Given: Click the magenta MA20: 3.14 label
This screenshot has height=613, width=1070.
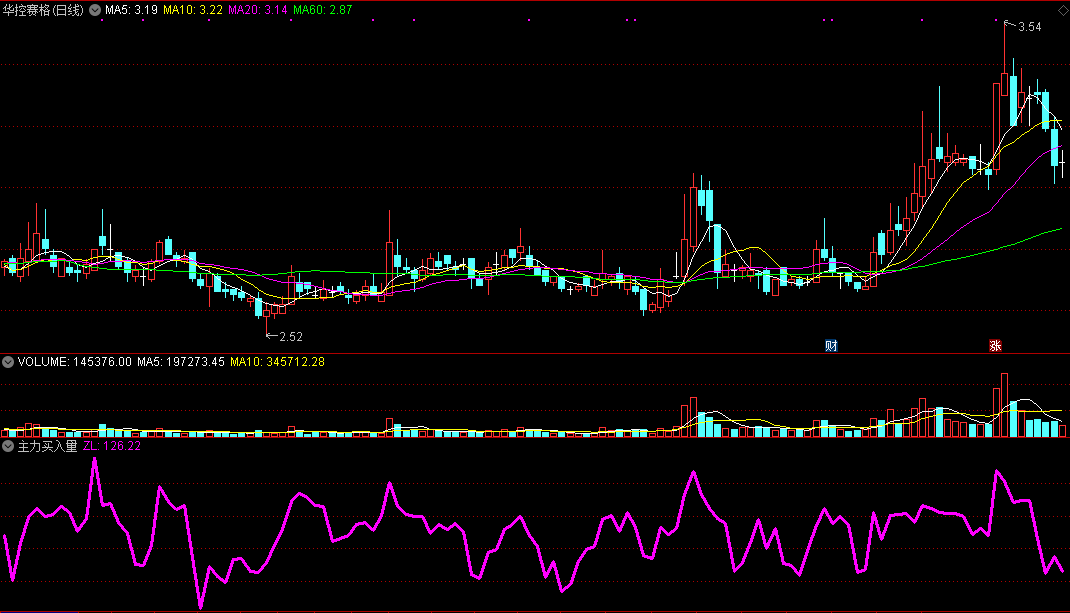Looking at the screenshot, I should tap(258, 10).
